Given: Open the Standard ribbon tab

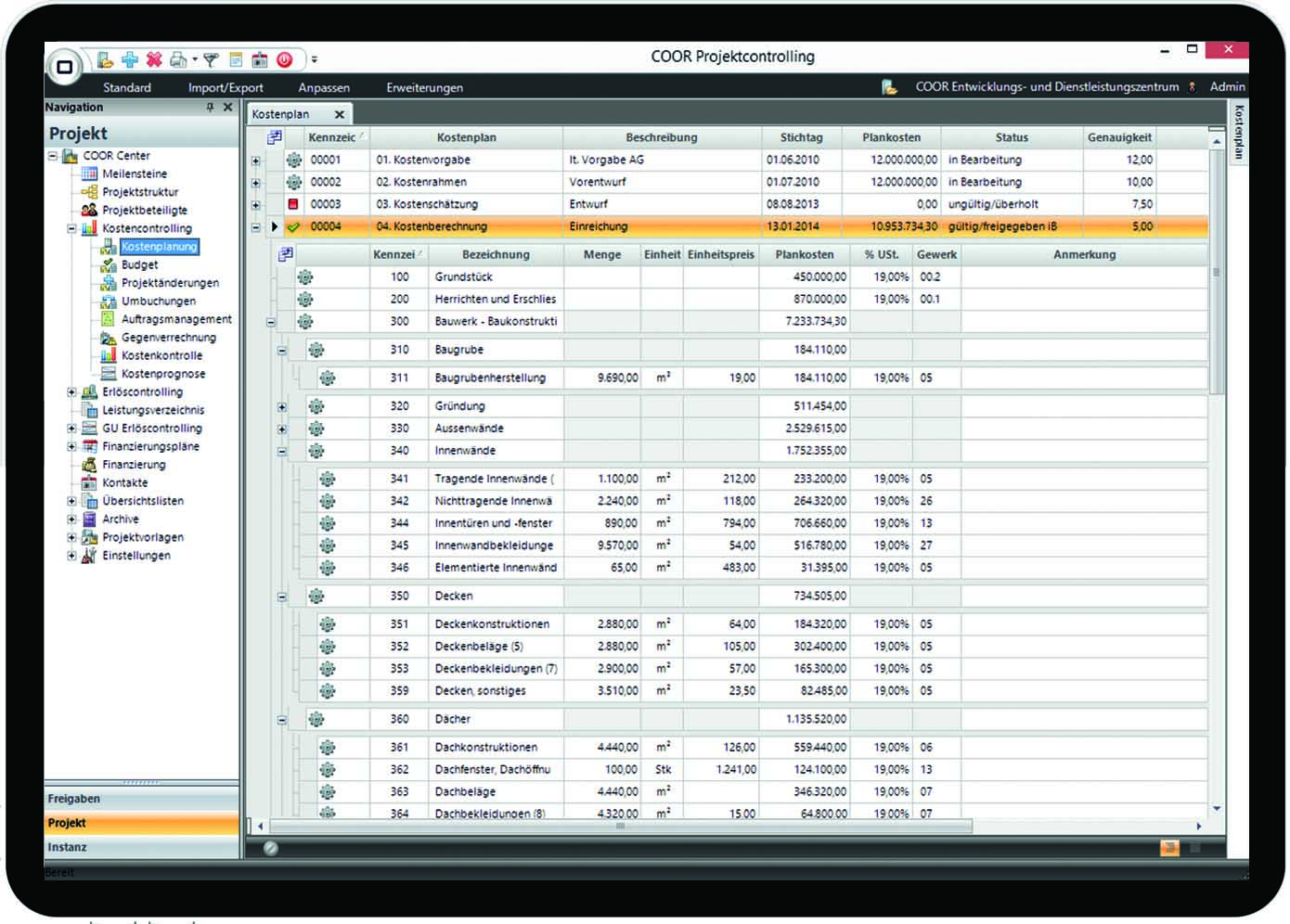Looking at the screenshot, I should click(x=127, y=87).
